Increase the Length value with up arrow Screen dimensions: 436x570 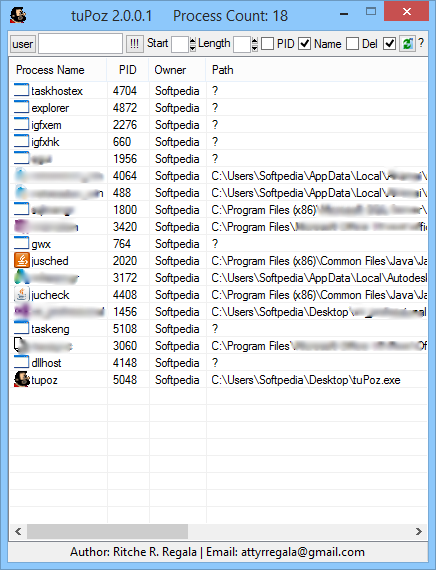255,40
